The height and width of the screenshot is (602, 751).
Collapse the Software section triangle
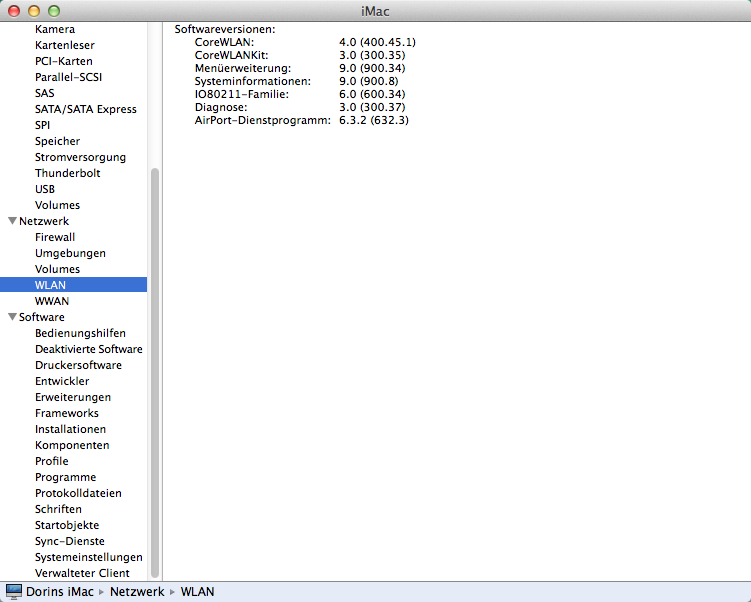[x=12, y=317]
